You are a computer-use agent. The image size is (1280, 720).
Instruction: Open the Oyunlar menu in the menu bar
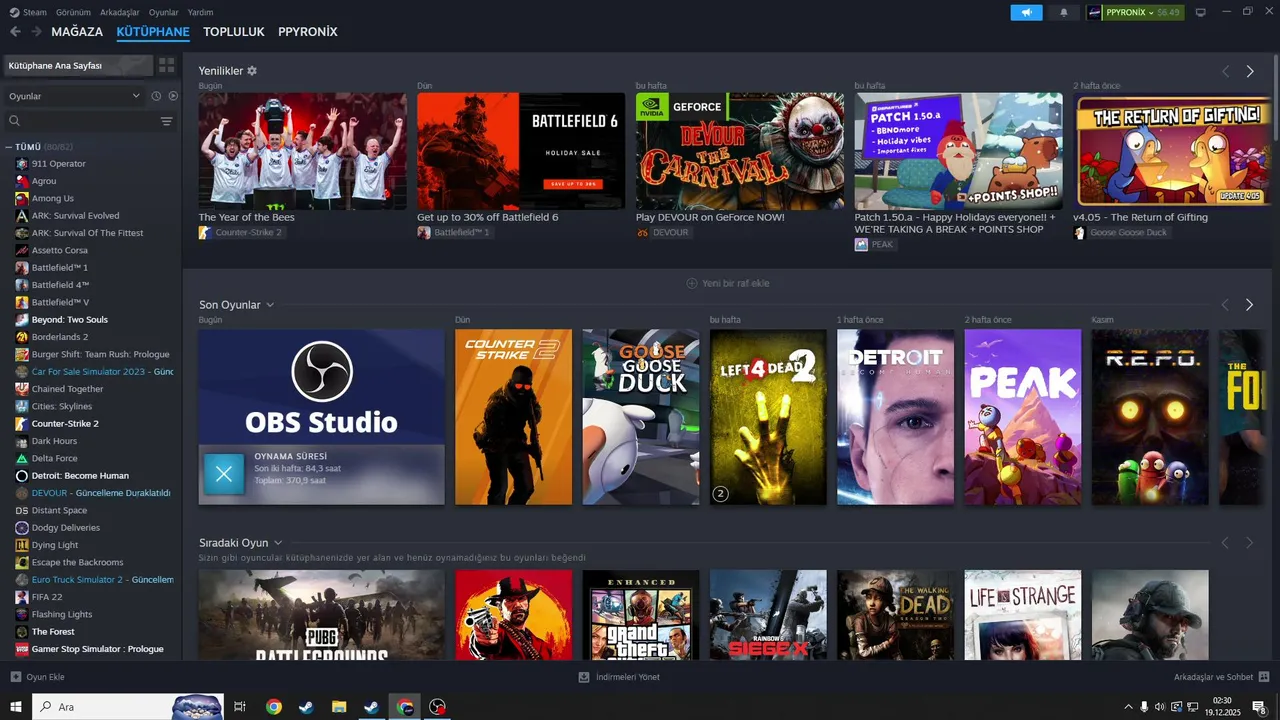[x=164, y=12]
